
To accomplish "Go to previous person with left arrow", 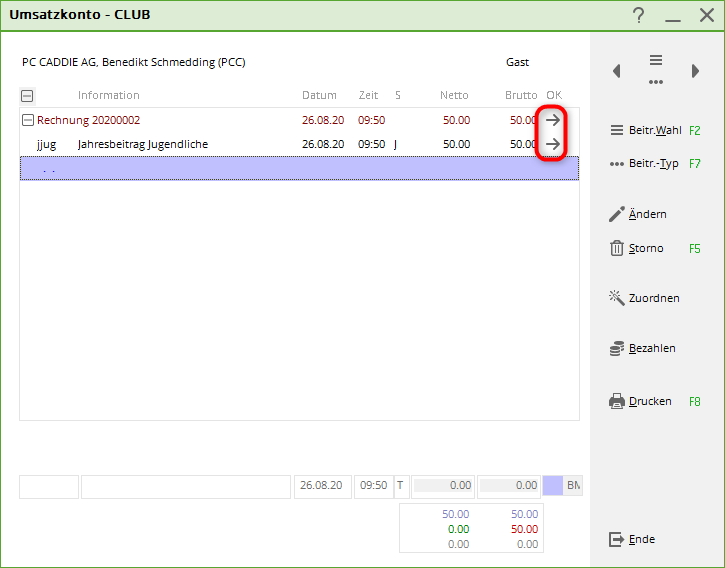I will click(x=616, y=71).
